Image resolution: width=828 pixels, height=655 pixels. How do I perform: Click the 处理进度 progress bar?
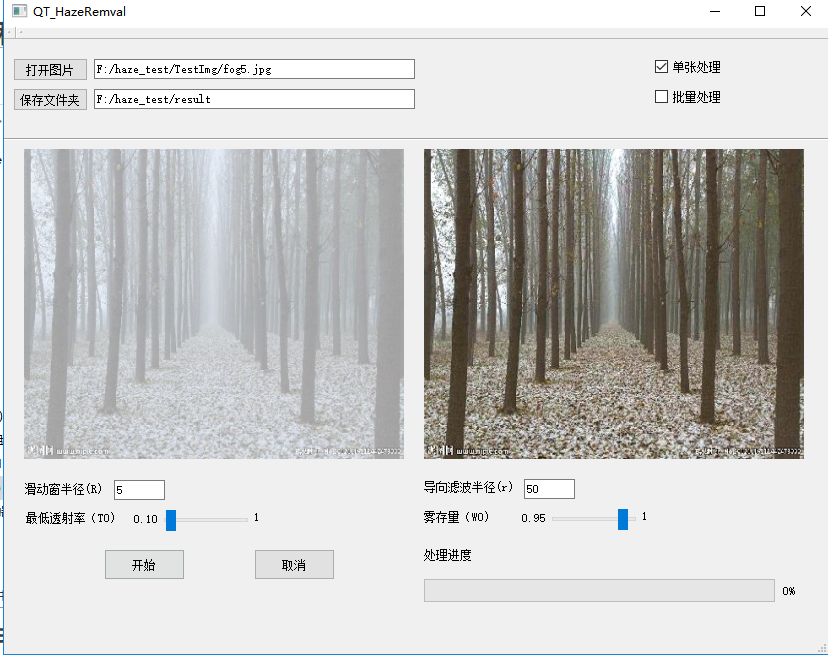pos(598,591)
